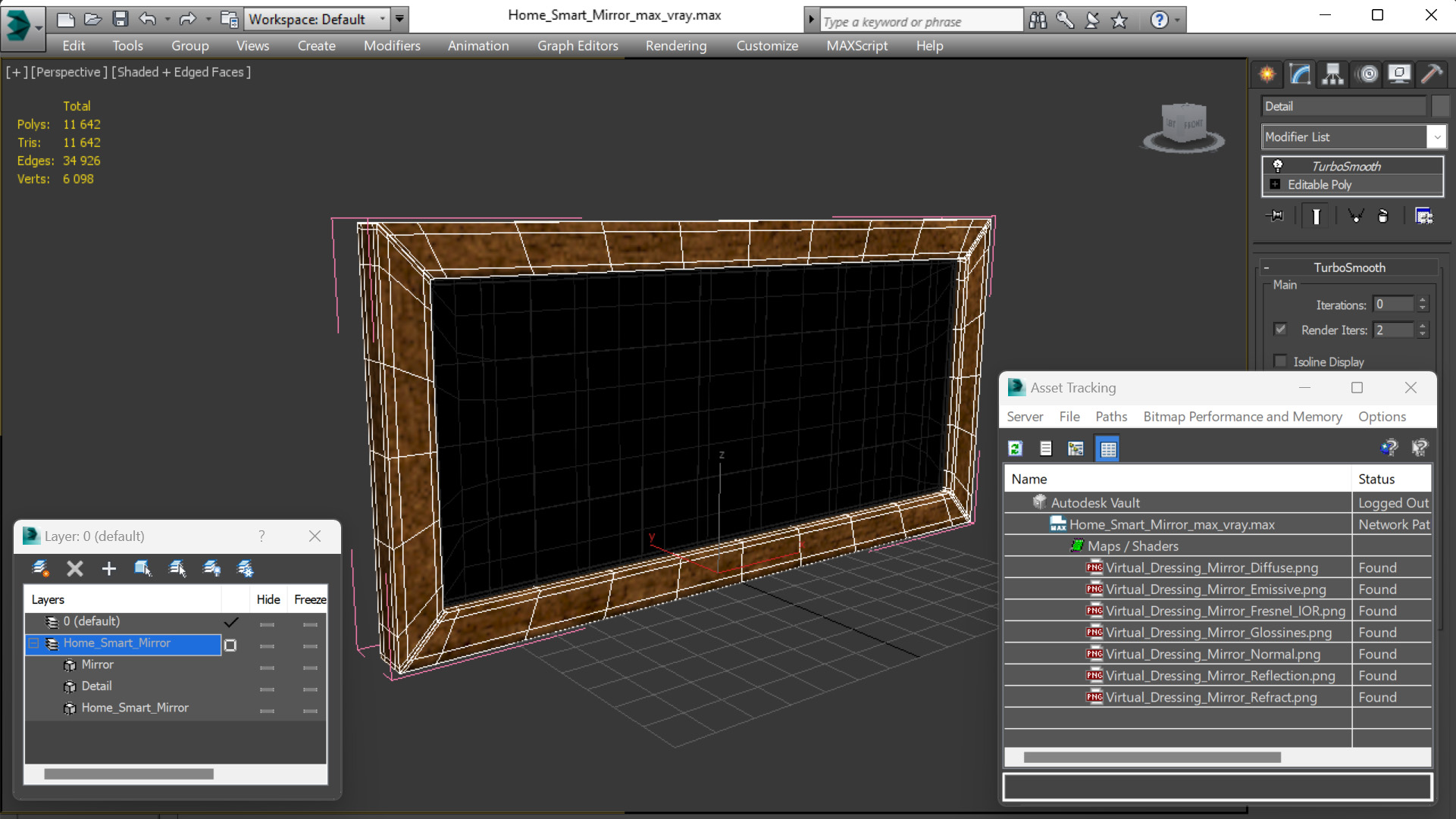Open the quick access toolbar customize arrow

[x=399, y=19]
